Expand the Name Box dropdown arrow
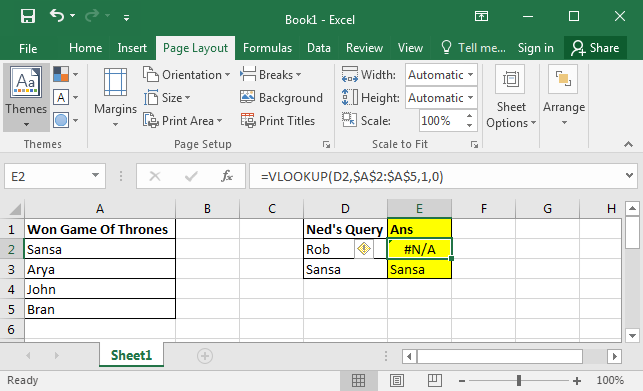 click(95, 176)
